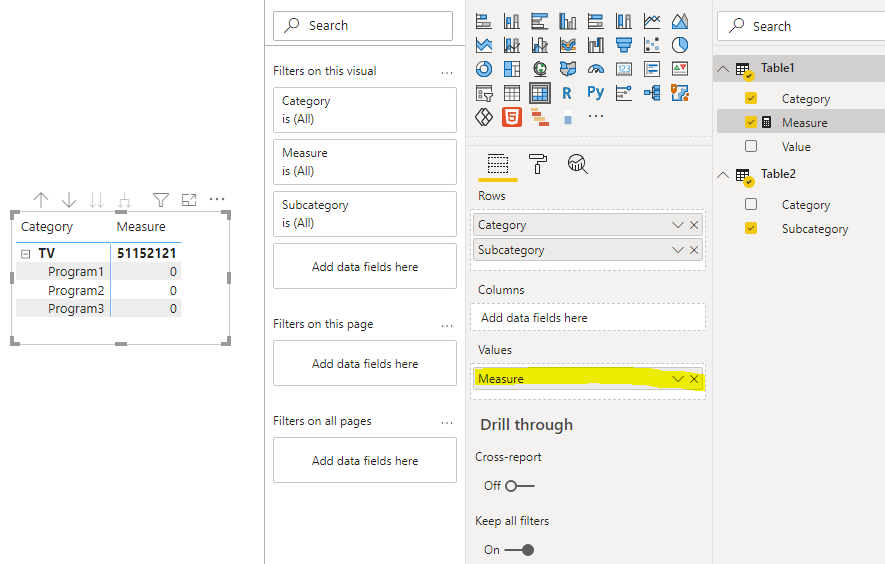Expand the Subcategory filter card

click(x=365, y=213)
